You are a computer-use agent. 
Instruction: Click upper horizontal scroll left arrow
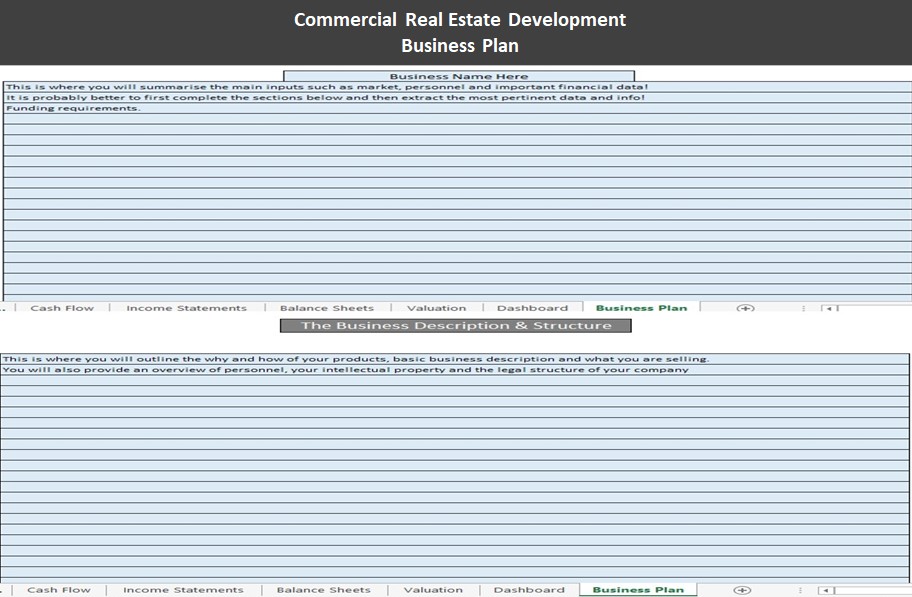(829, 308)
